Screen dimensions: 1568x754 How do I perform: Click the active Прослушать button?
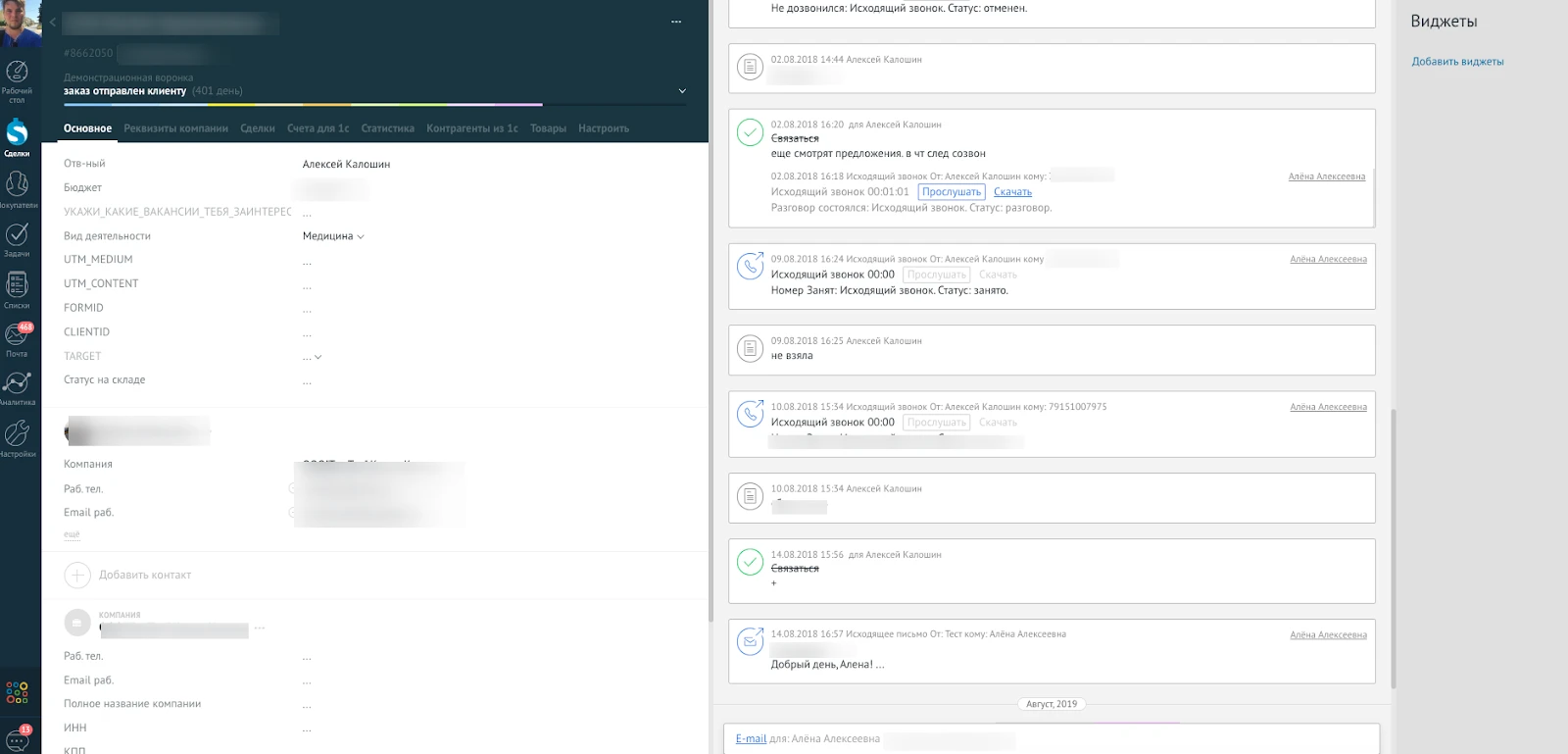click(x=951, y=192)
